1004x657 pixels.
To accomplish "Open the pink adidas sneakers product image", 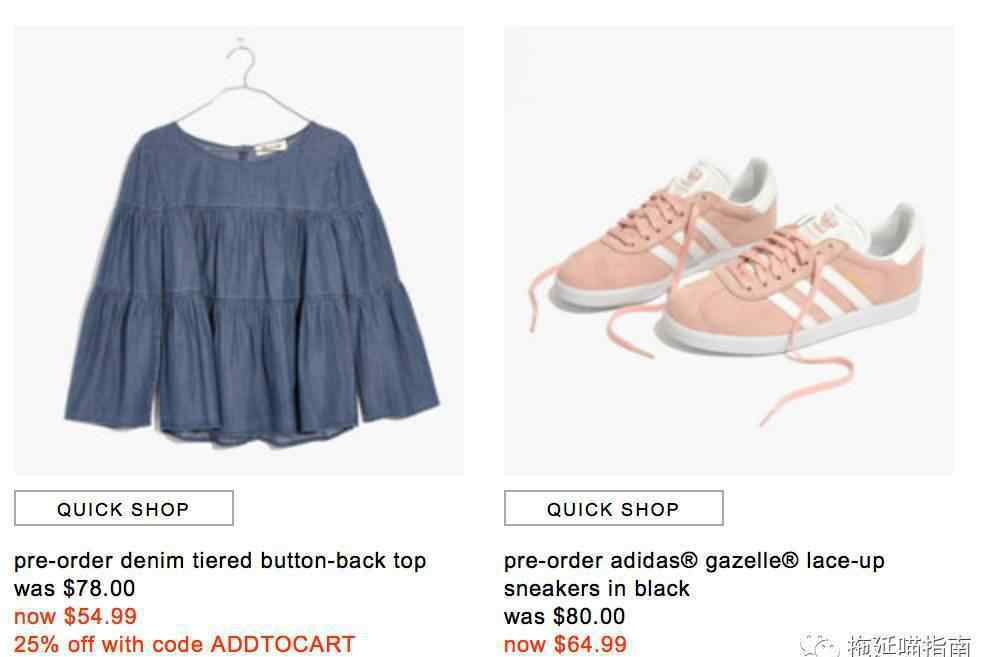I will coord(729,250).
